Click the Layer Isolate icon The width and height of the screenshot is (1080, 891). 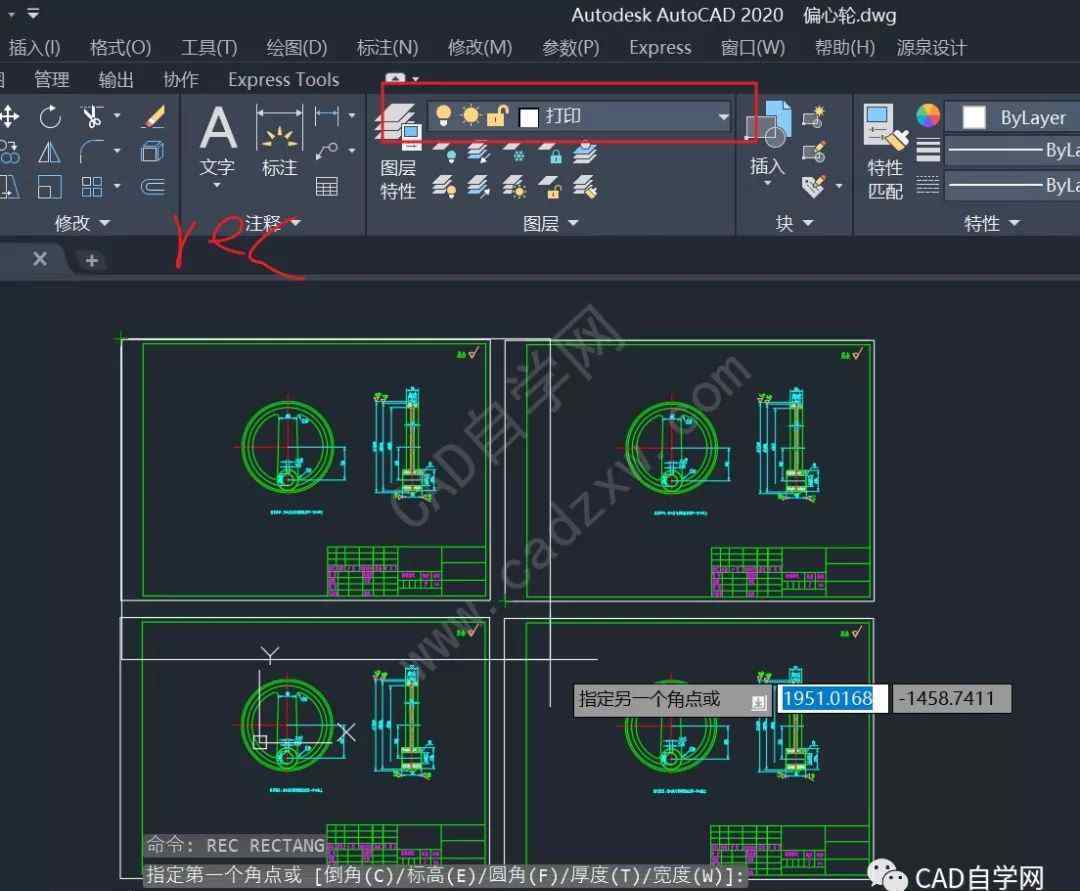pos(479,151)
